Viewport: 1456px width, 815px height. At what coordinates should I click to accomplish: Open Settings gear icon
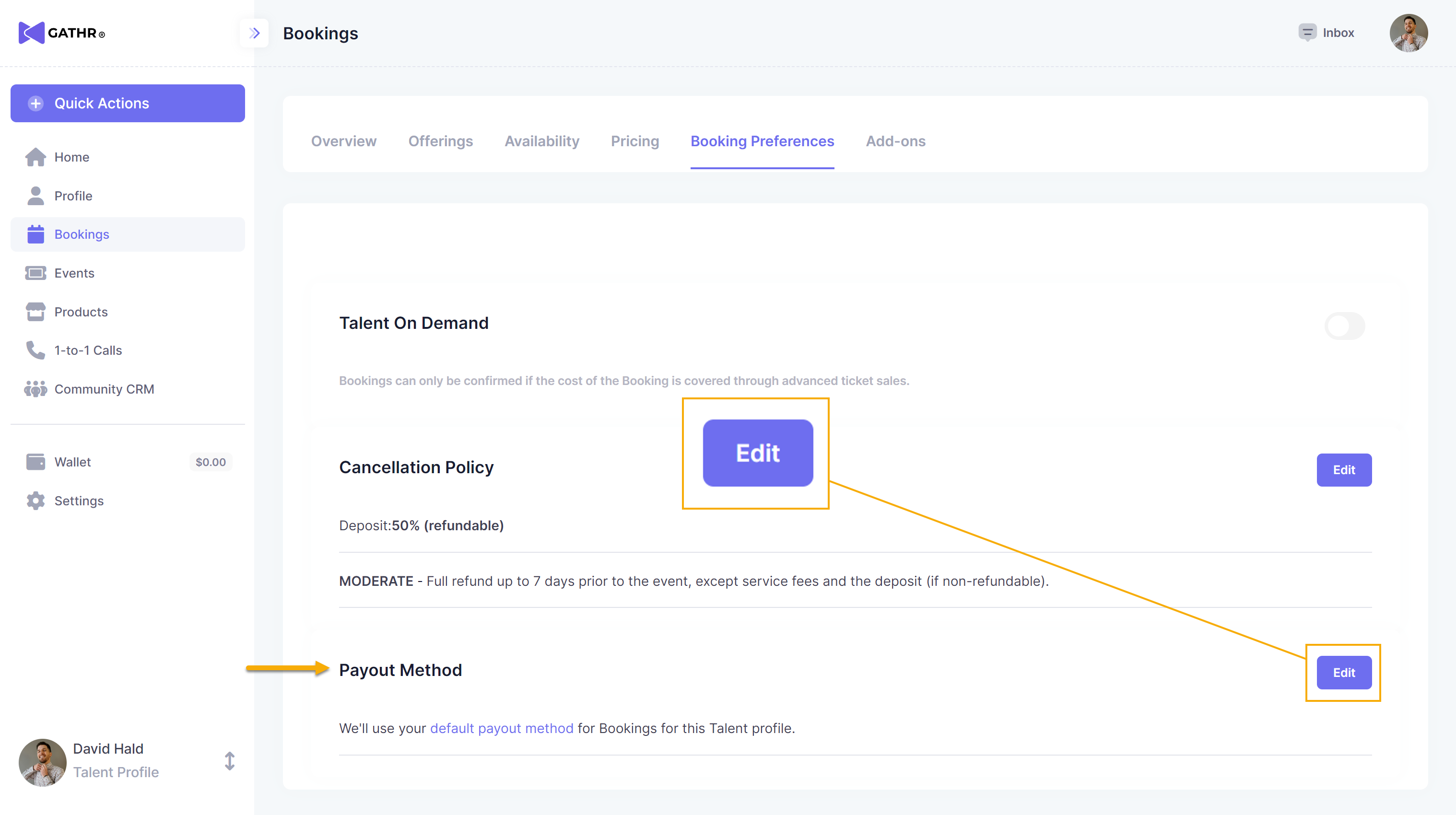point(35,501)
